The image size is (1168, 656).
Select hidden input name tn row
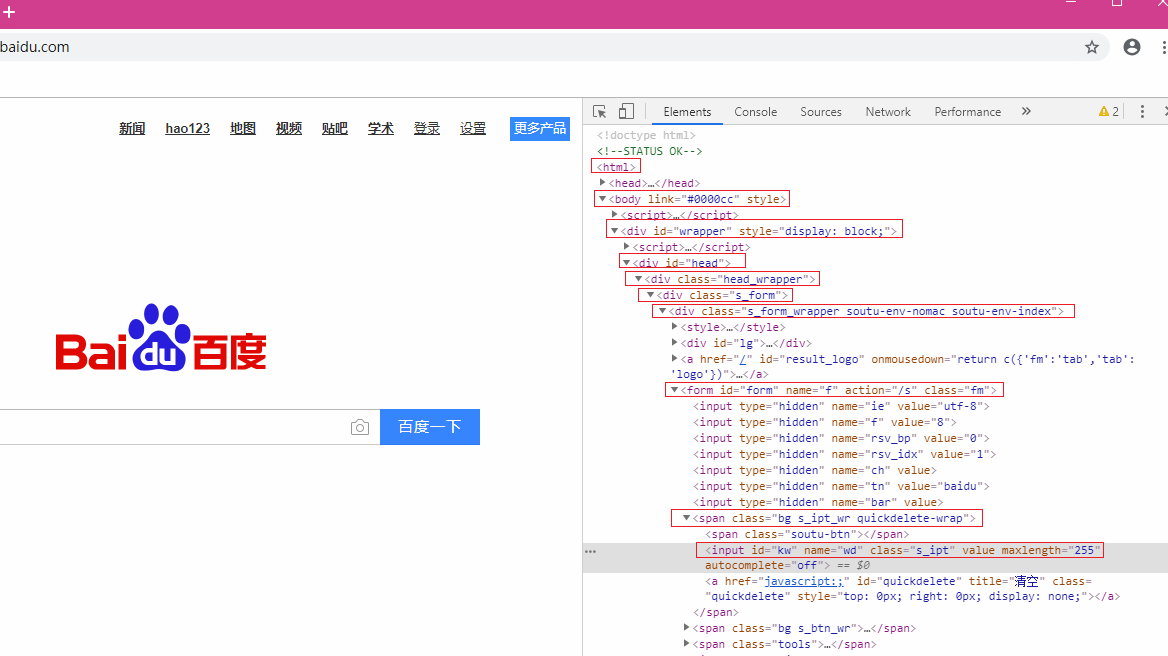[842, 486]
